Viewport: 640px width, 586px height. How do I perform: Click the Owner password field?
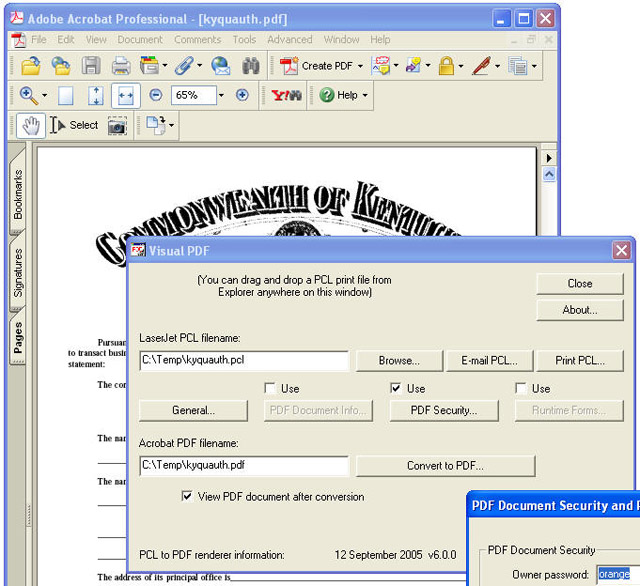coord(617,574)
